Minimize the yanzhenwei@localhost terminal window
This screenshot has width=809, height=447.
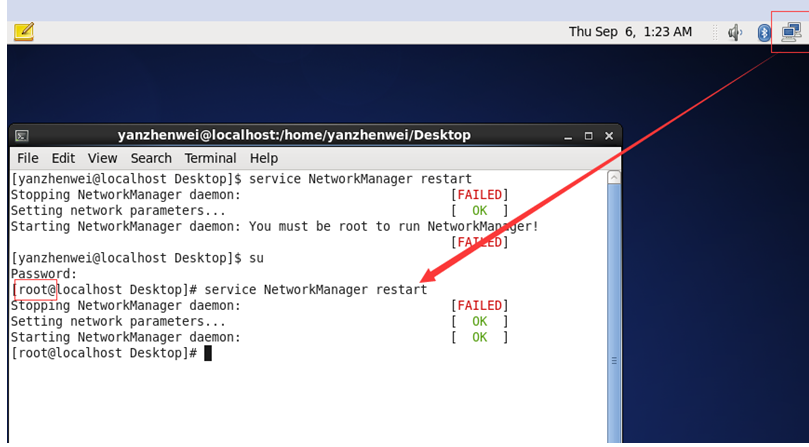click(568, 136)
